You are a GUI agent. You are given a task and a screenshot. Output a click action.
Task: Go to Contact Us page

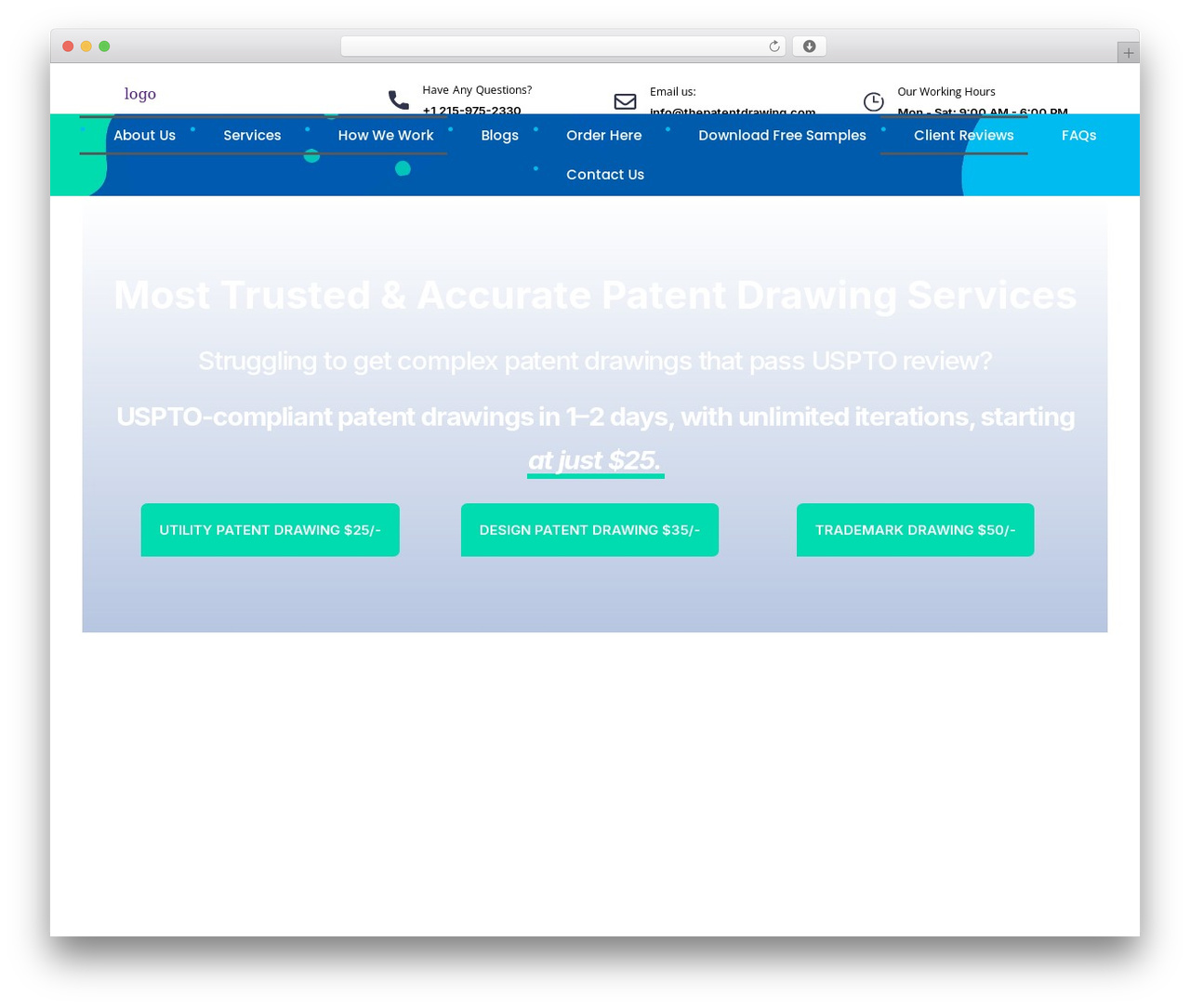(x=605, y=175)
